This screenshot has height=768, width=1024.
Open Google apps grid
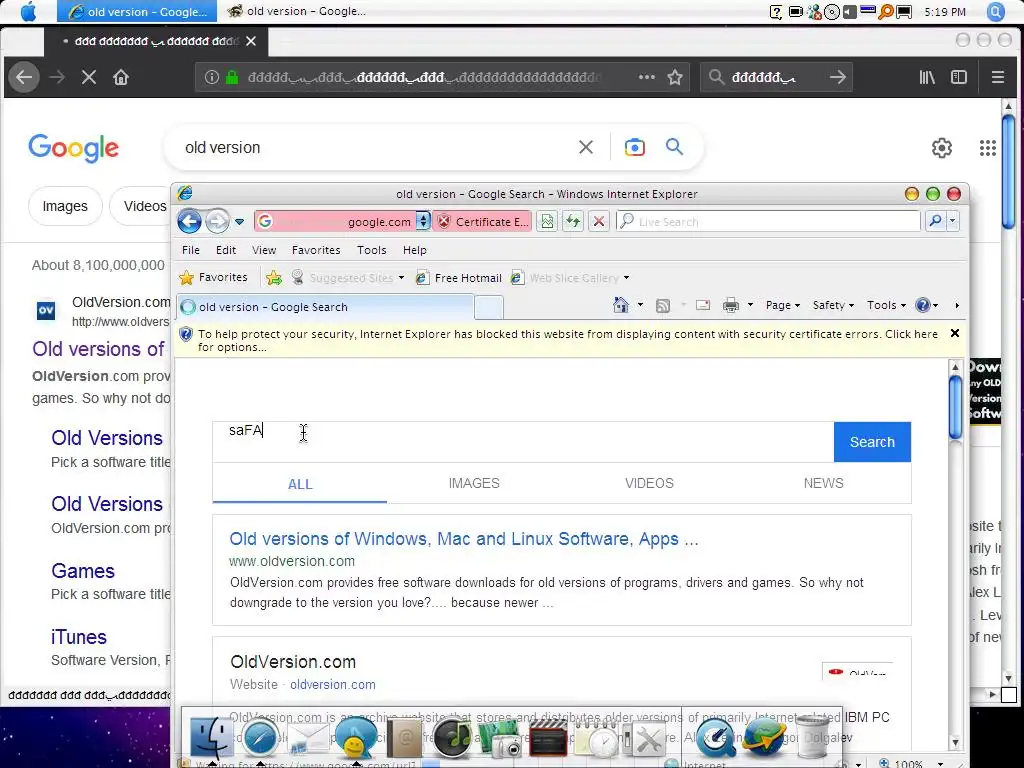pyautogui.click(x=987, y=148)
